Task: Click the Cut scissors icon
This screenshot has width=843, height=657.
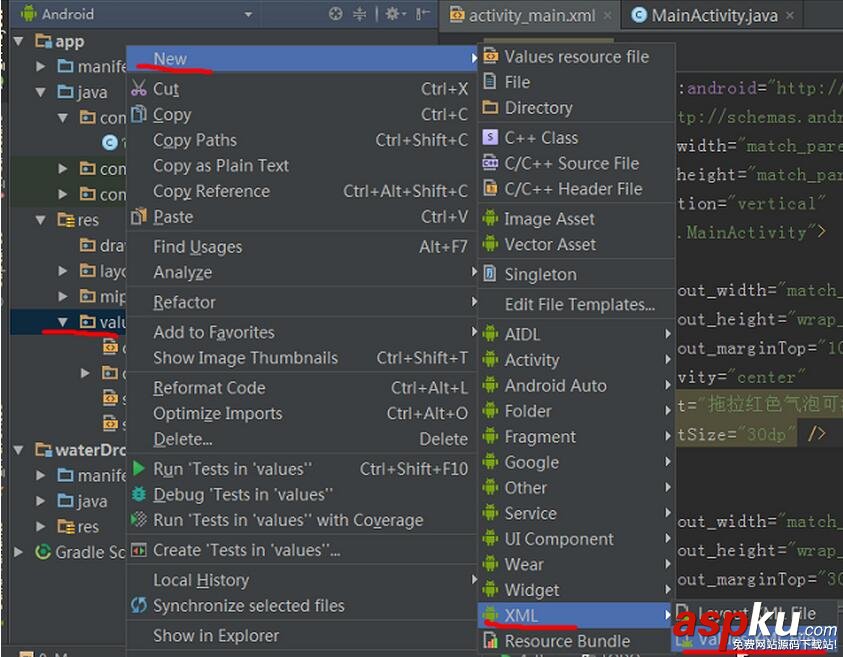Action: click(139, 88)
